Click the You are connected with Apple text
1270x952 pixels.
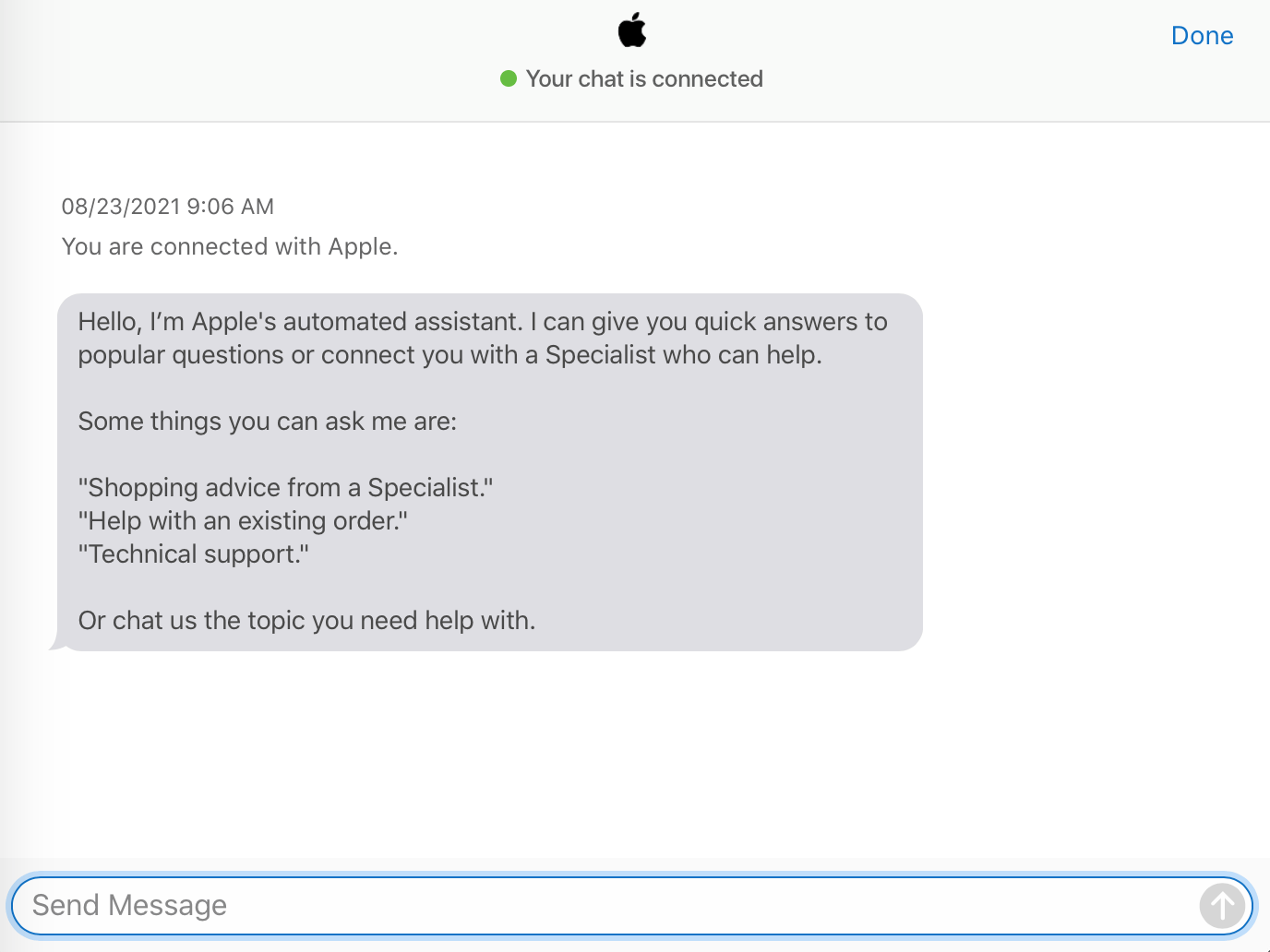230,246
